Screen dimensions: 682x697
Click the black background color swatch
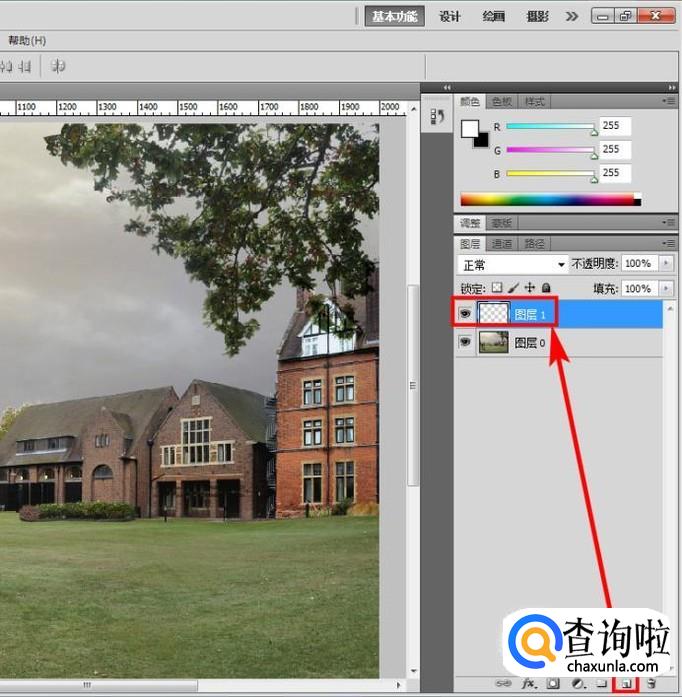483,142
